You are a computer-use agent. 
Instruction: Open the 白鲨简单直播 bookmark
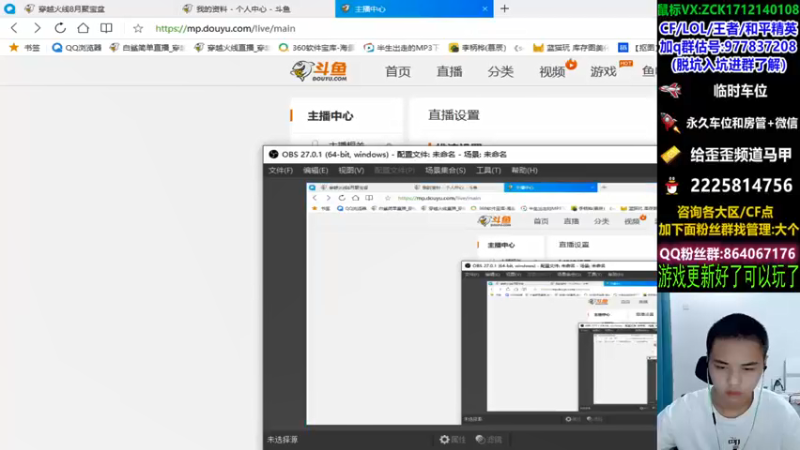coord(147,47)
